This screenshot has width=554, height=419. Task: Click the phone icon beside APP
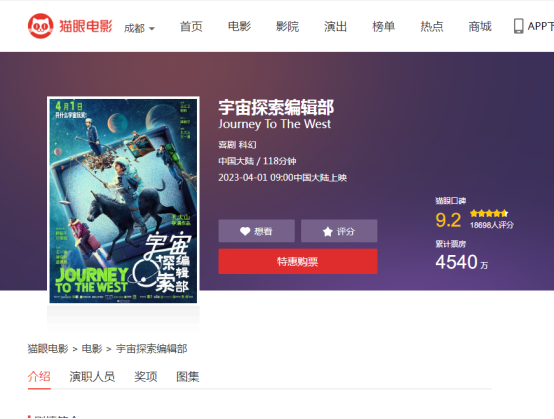518,26
